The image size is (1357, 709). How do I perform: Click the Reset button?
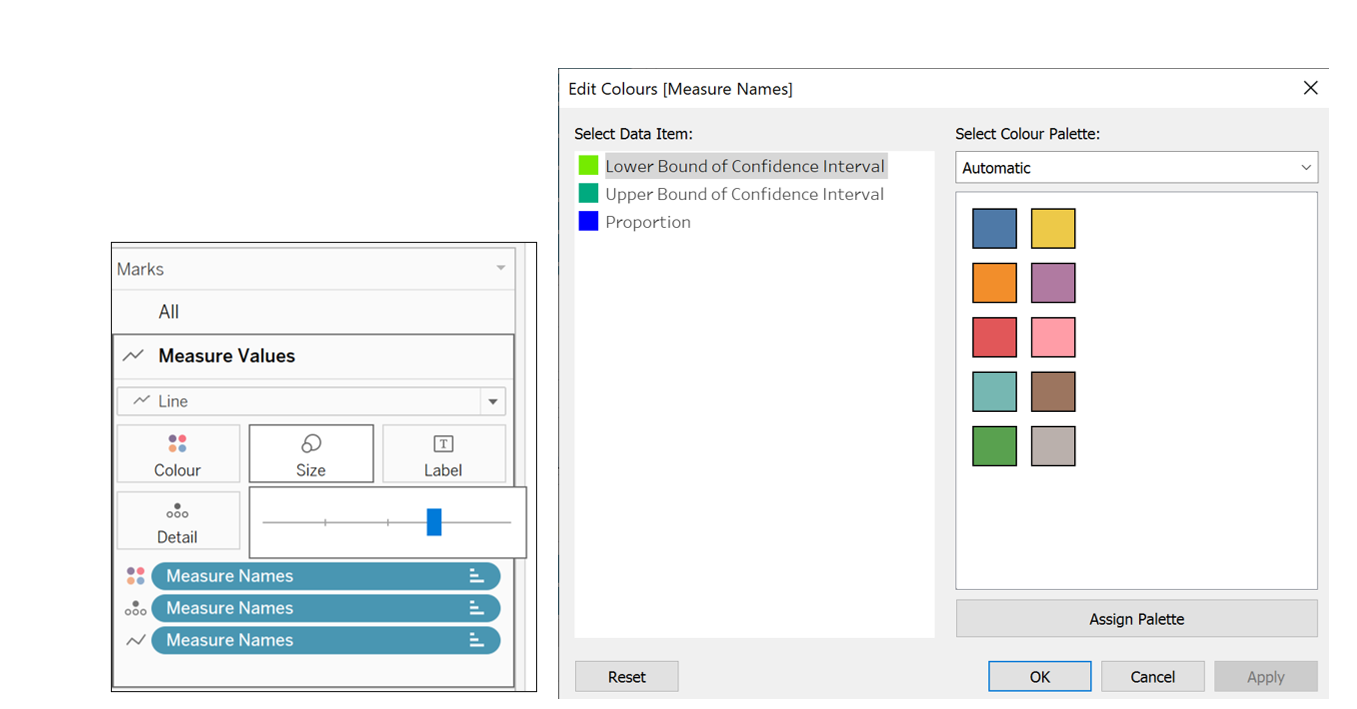click(626, 677)
